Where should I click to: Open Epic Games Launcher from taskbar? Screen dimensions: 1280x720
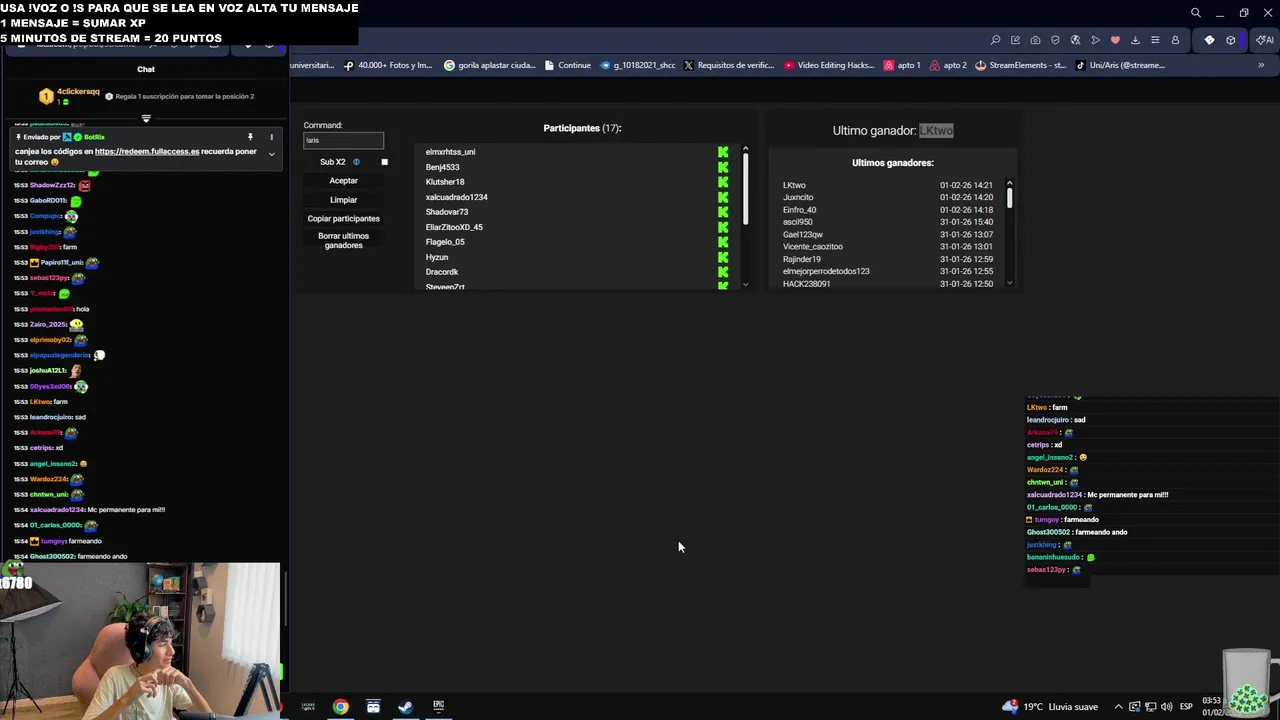pyautogui.click(x=438, y=707)
